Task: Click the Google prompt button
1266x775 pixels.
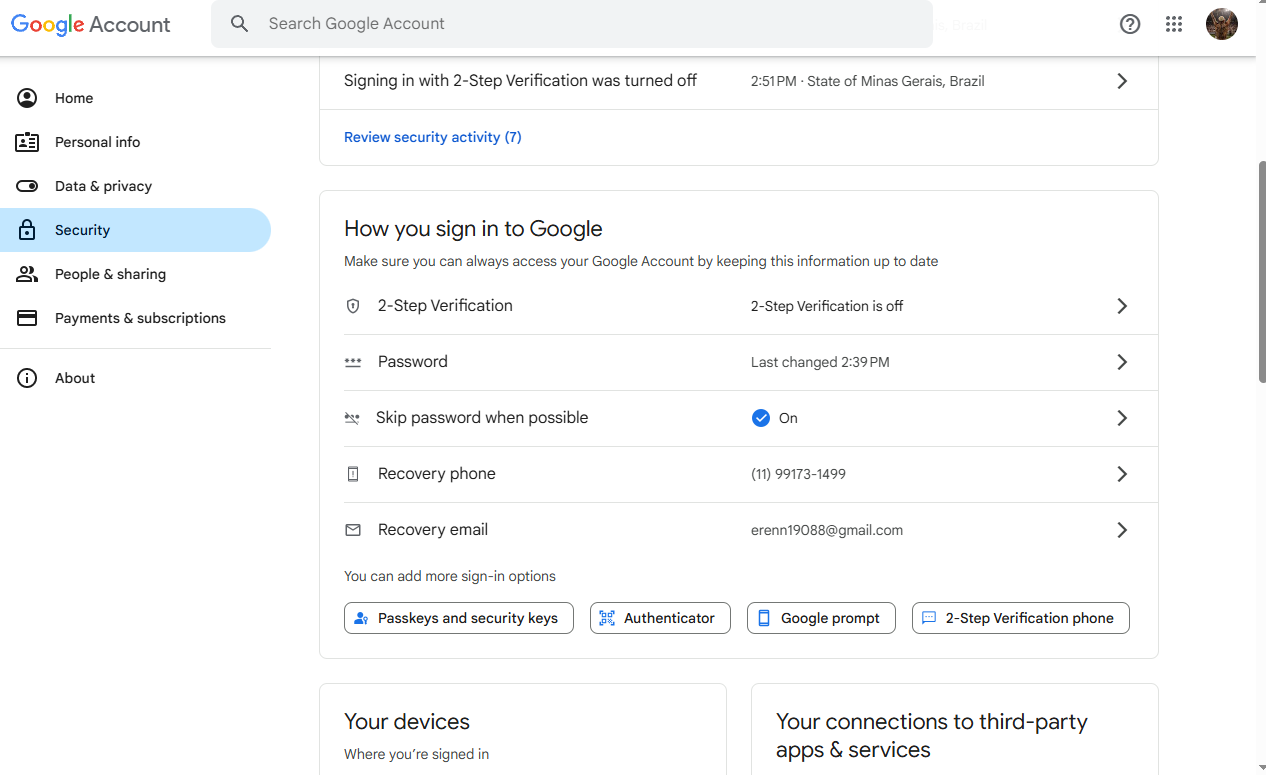Action: point(821,618)
